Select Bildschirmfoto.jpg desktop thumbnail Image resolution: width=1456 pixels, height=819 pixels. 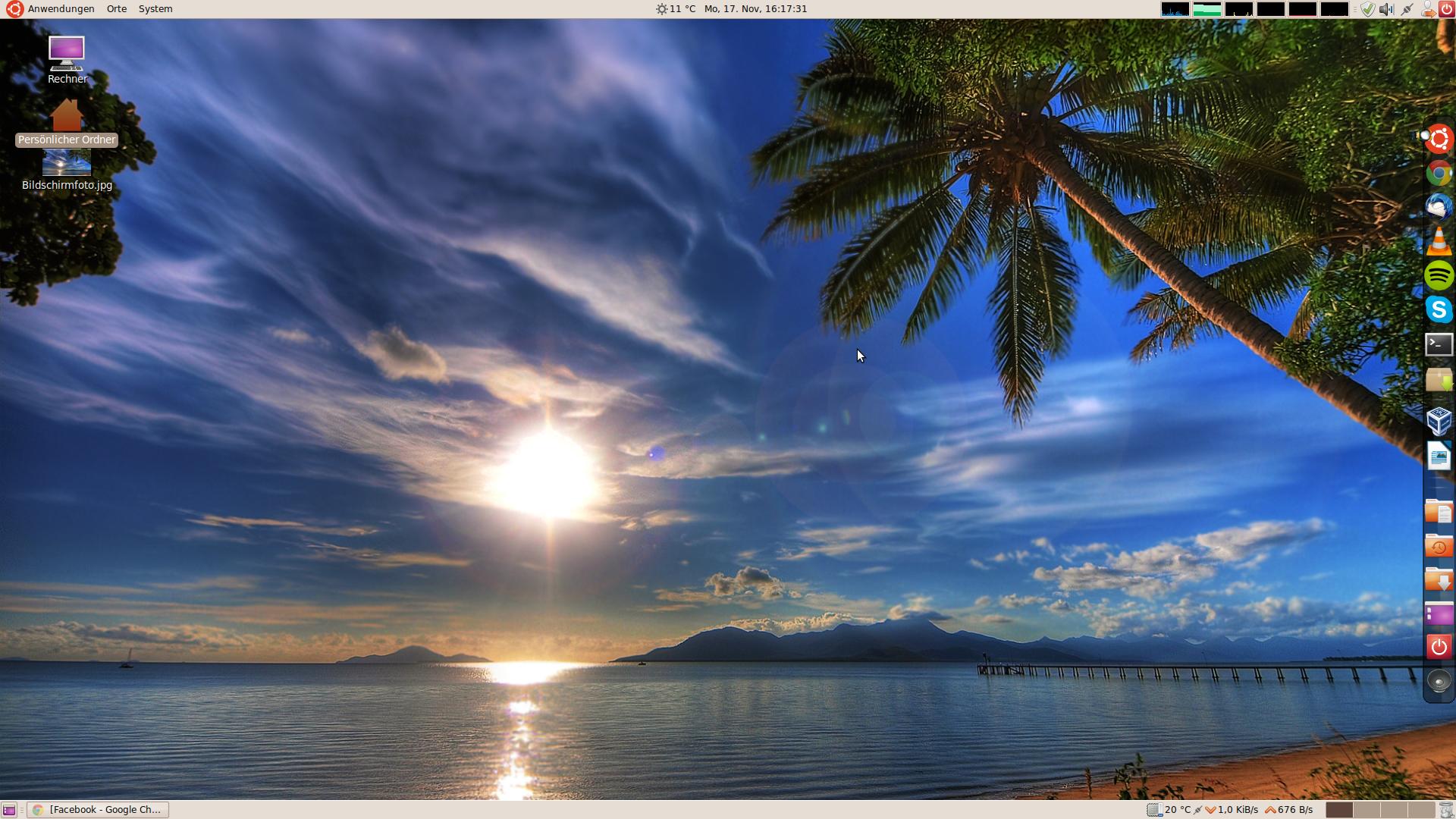point(67,163)
